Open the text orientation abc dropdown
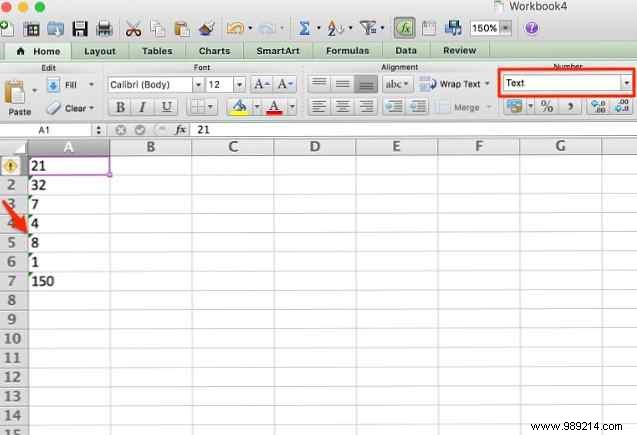This screenshot has height=435, width=637. [x=396, y=84]
